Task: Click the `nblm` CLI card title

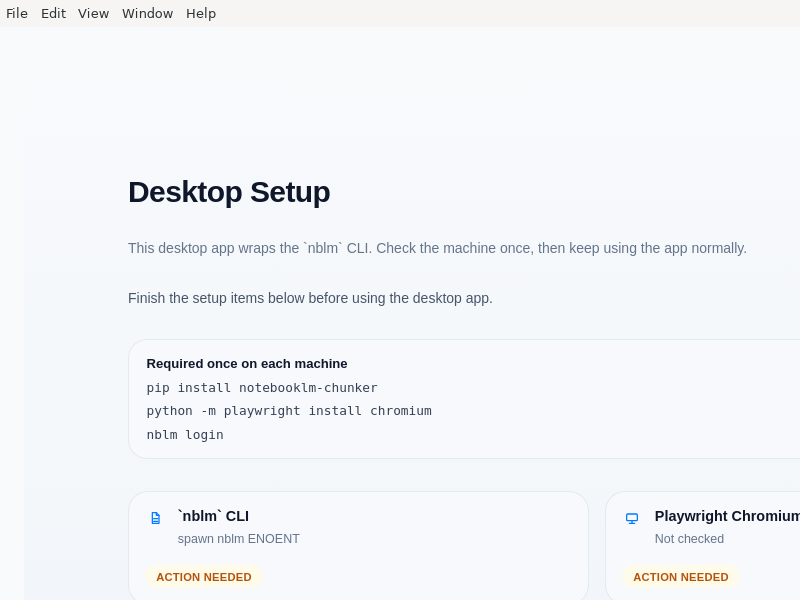Action: [213, 516]
